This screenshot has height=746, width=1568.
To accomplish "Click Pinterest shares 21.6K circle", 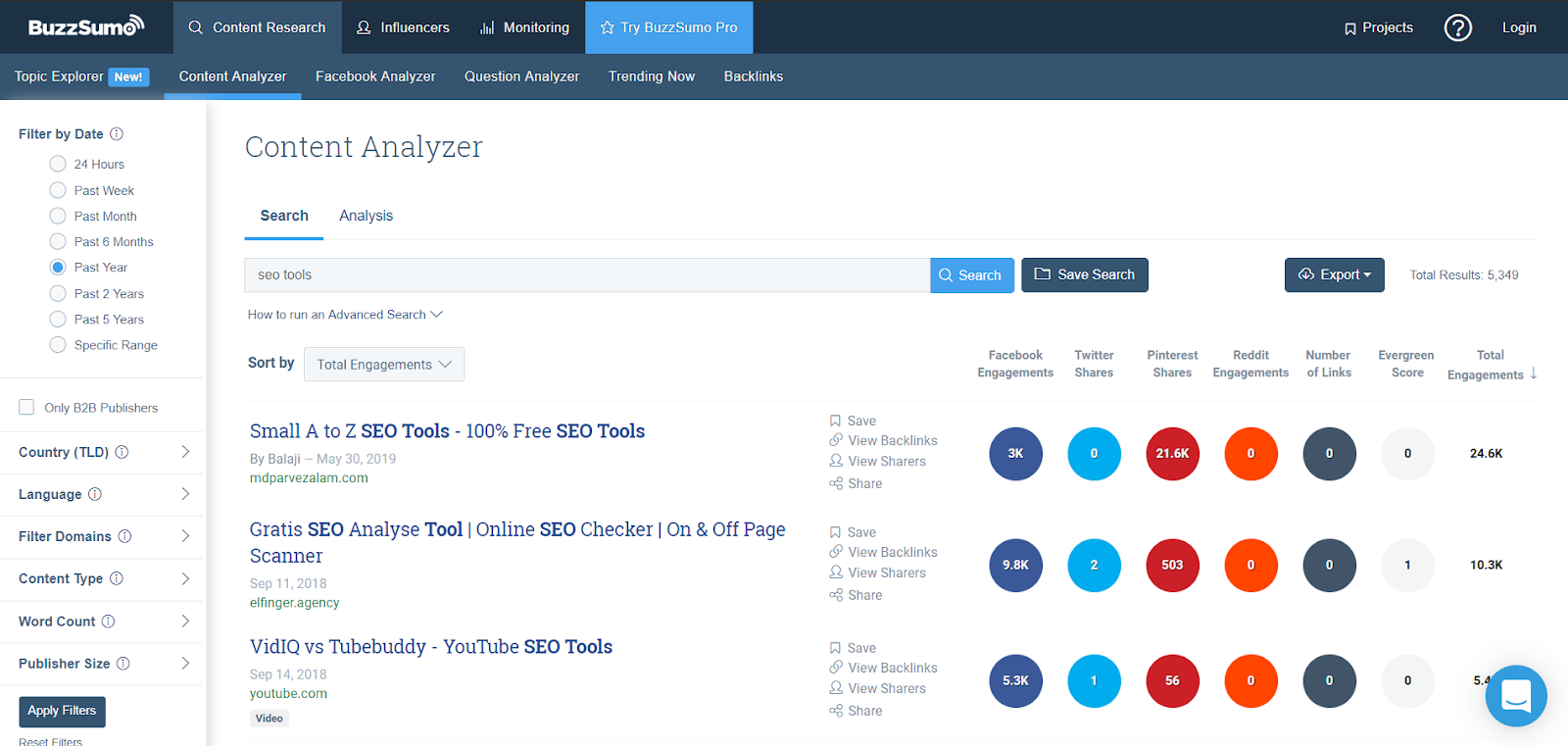I will point(1172,454).
